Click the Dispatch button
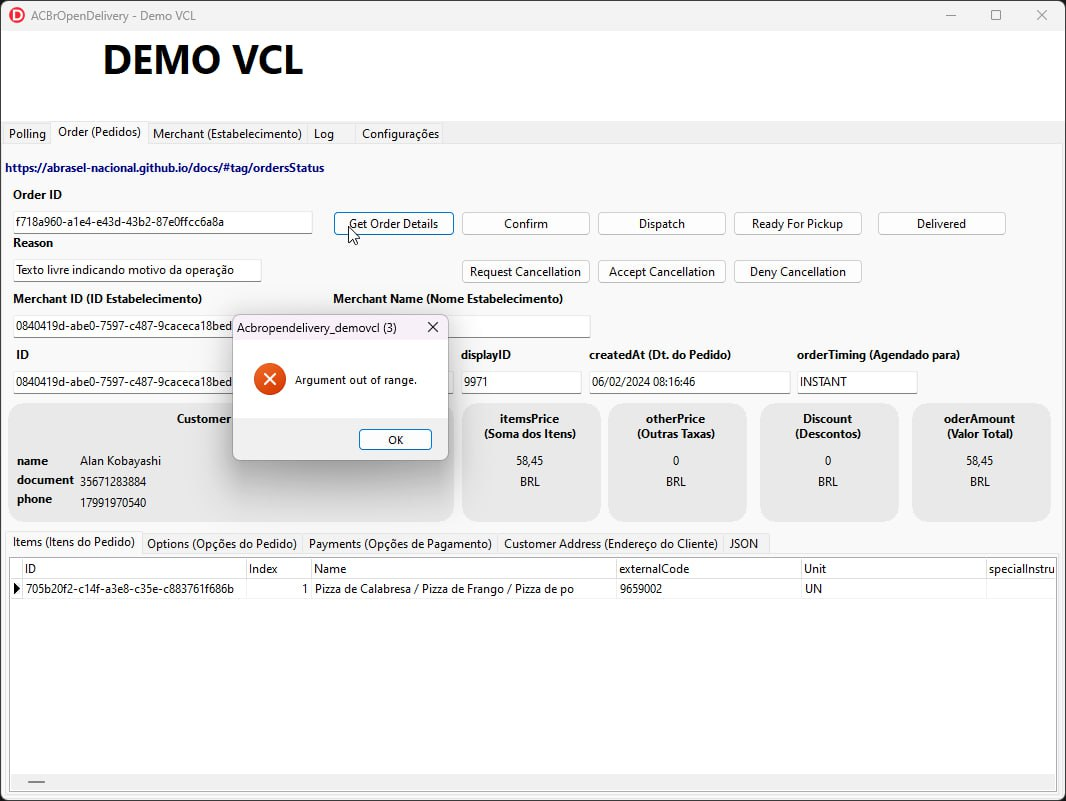 coord(661,224)
